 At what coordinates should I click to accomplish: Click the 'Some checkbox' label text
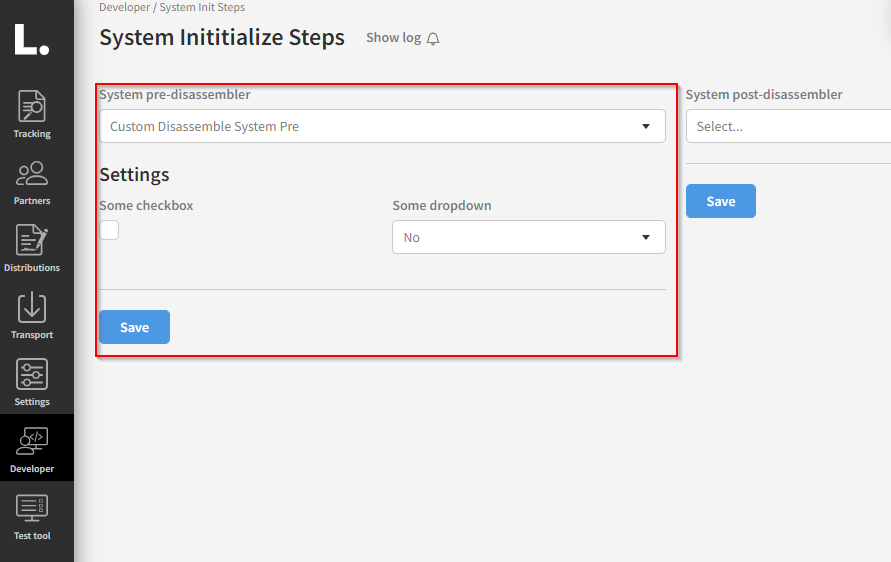[x=146, y=205]
